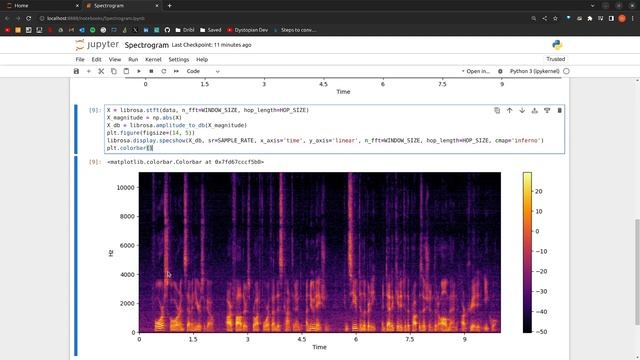Open the Dystopian Dev bookmark
The image size is (640, 360).
248,30
